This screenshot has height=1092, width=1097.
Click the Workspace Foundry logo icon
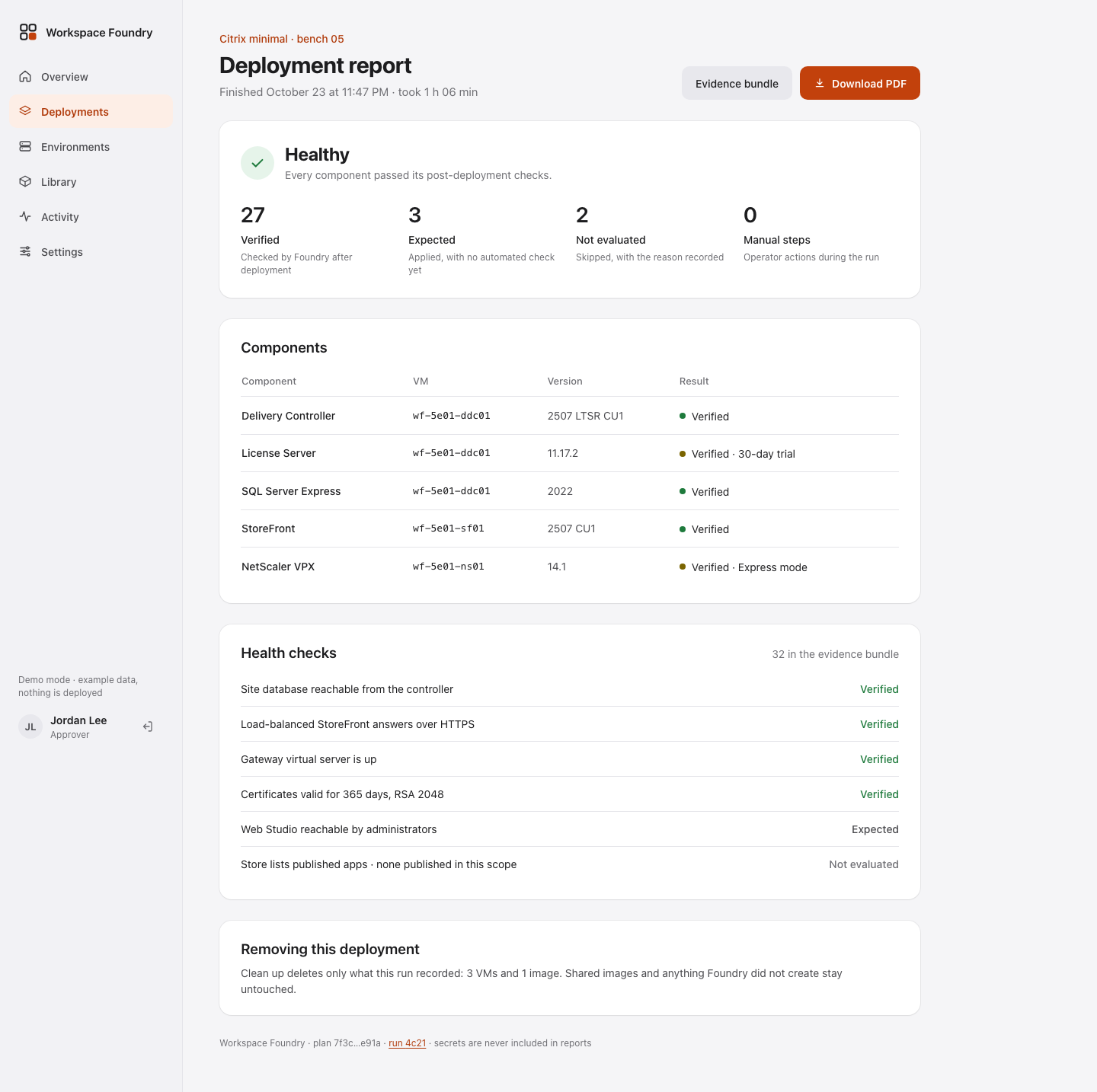(28, 32)
